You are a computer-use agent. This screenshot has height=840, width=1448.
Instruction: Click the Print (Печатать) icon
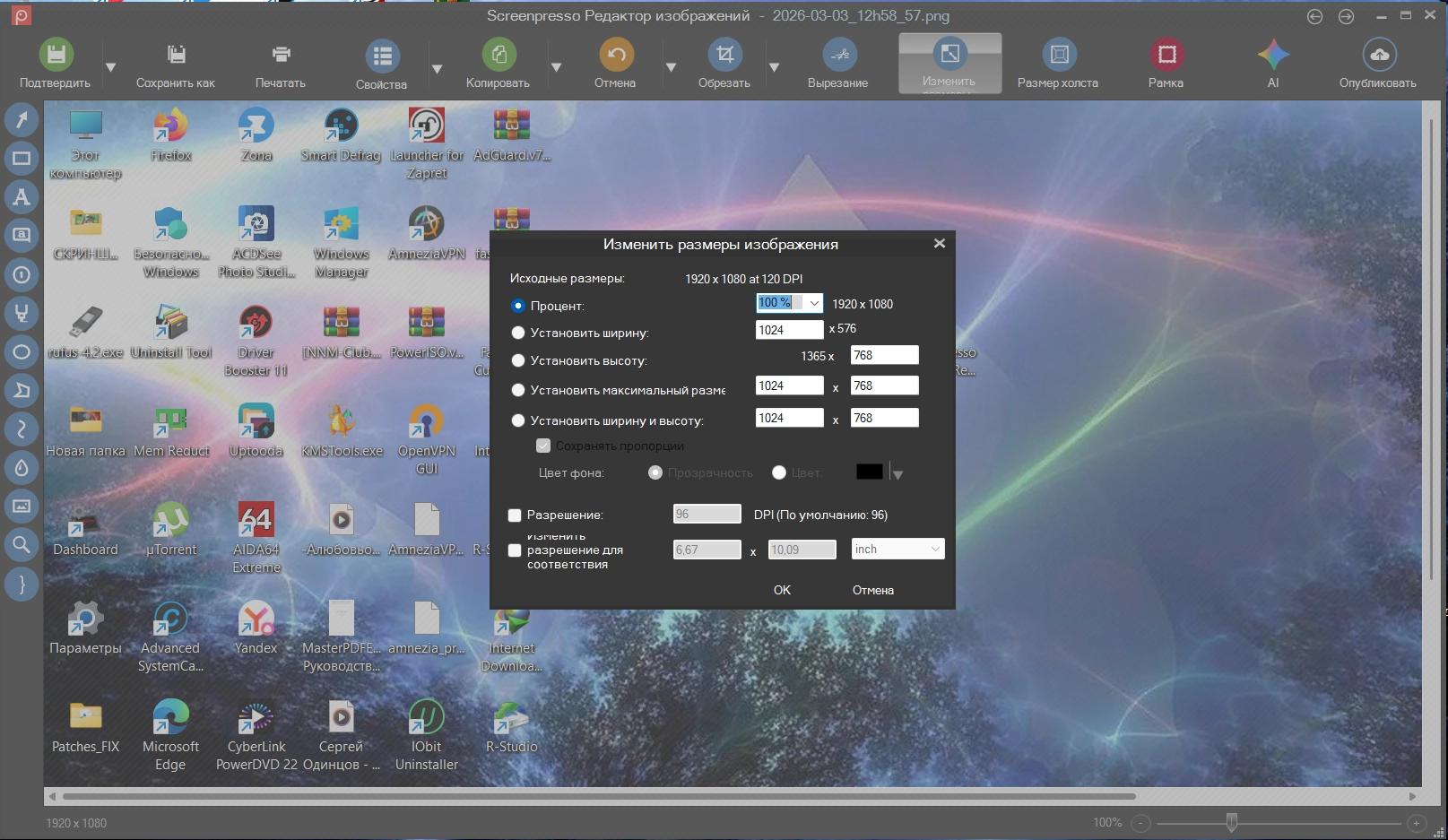coord(281,56)
